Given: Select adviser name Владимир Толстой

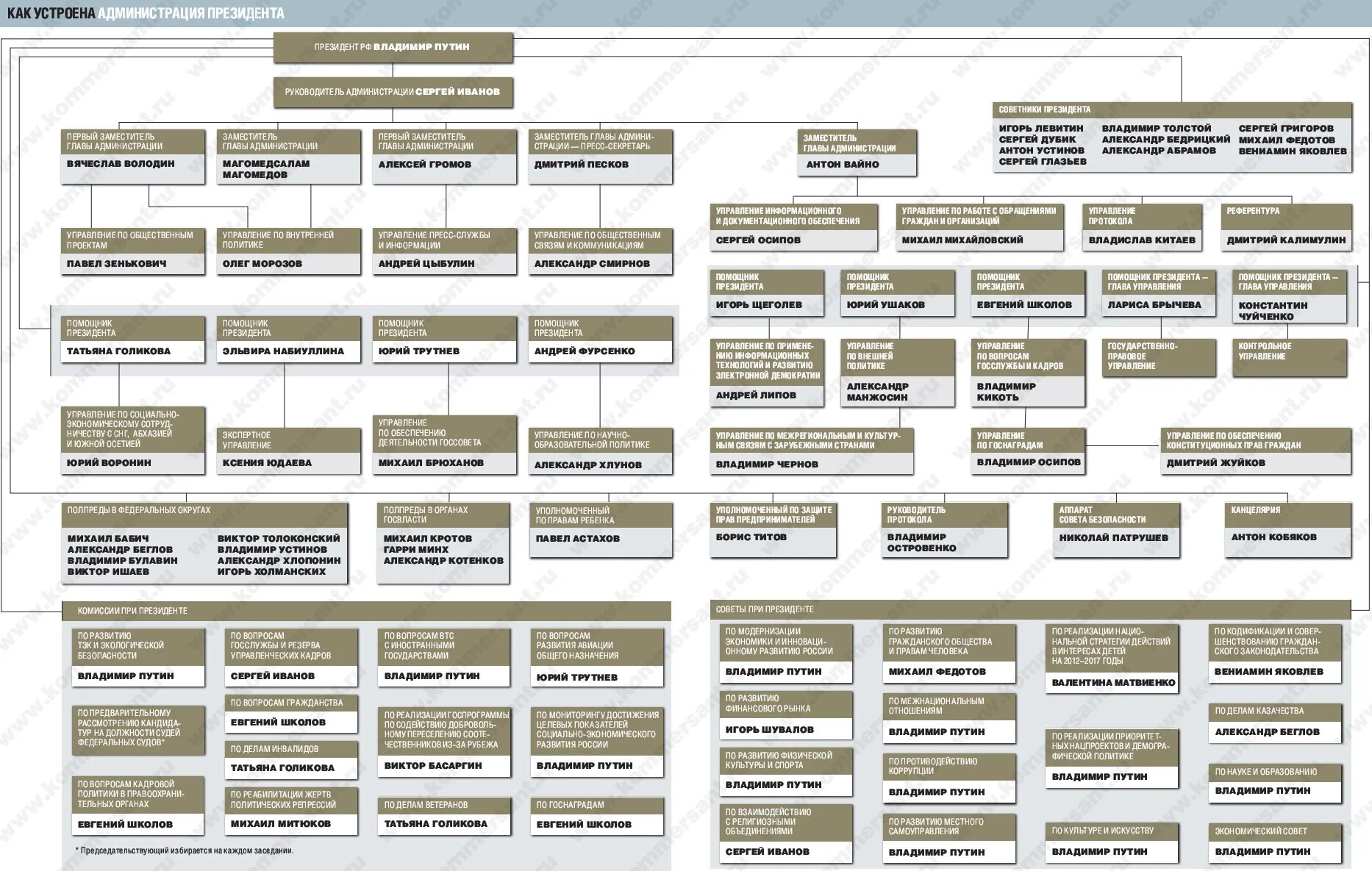Looking at the screenshot, I should [x=1156, y=129].
